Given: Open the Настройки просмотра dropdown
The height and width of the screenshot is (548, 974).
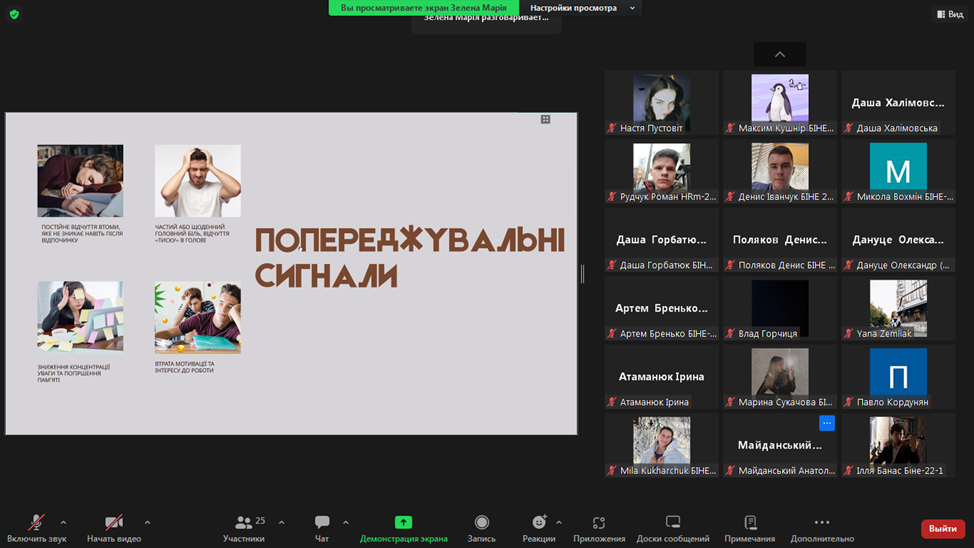Looking at the screenshot, I should tap(582, 8).
